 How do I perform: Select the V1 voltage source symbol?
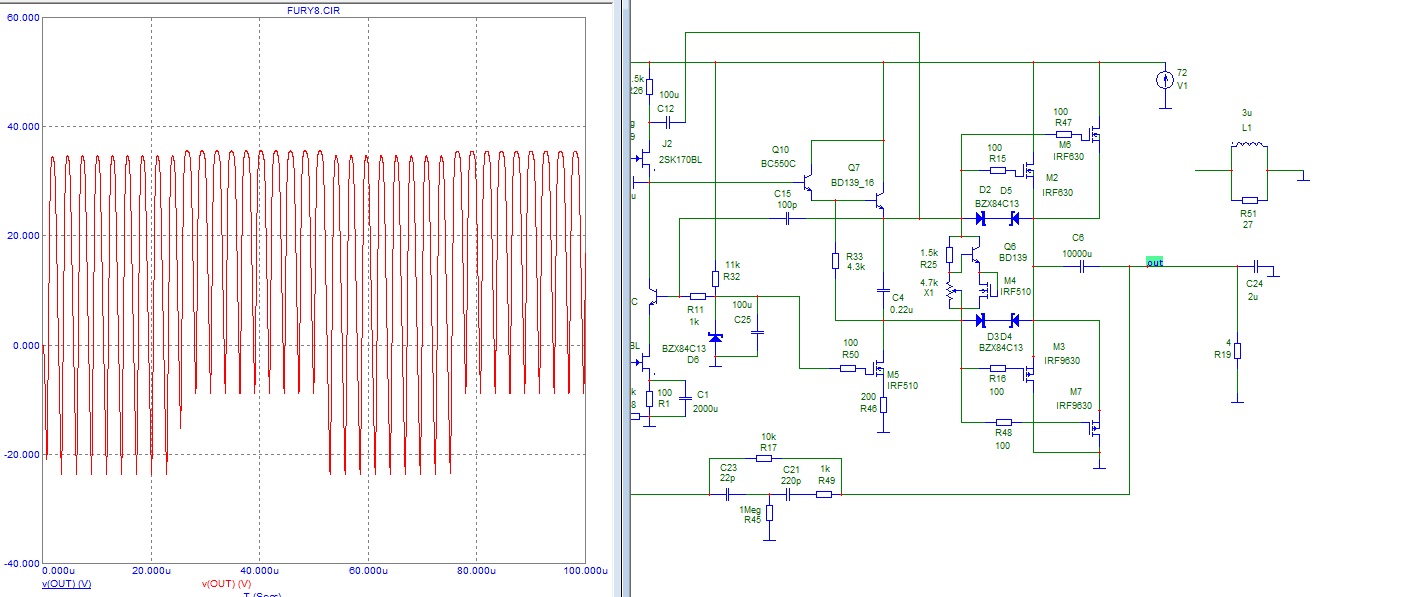(x=1165, y=80)
